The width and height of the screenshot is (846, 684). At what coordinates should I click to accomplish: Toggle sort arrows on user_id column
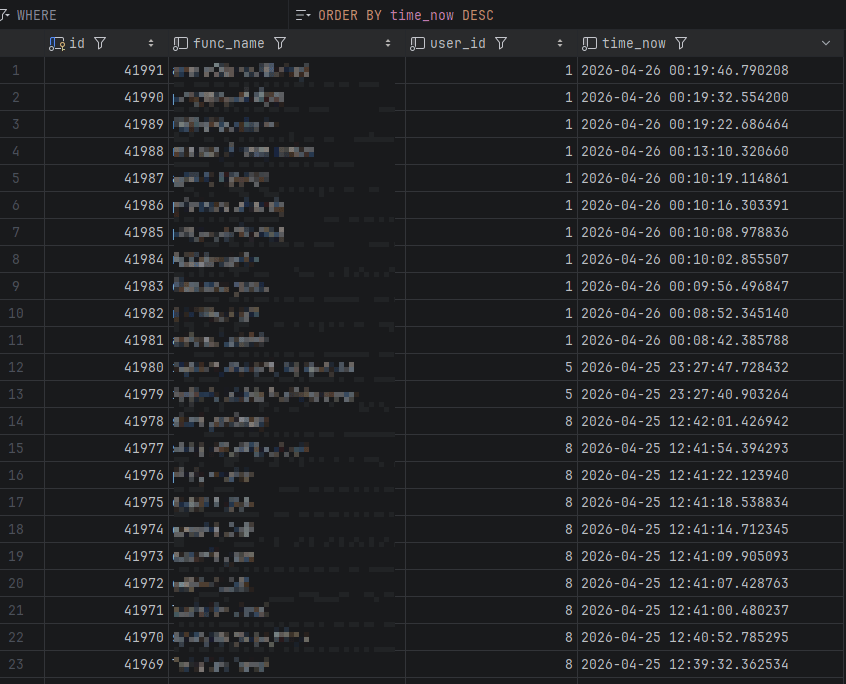[x=559, y=43]
